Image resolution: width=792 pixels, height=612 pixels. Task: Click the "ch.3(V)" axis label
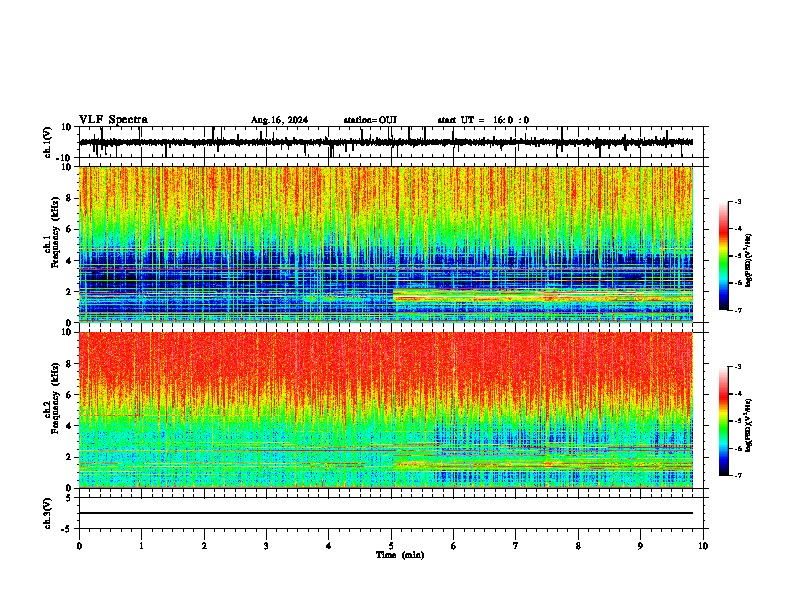point(47,513)
